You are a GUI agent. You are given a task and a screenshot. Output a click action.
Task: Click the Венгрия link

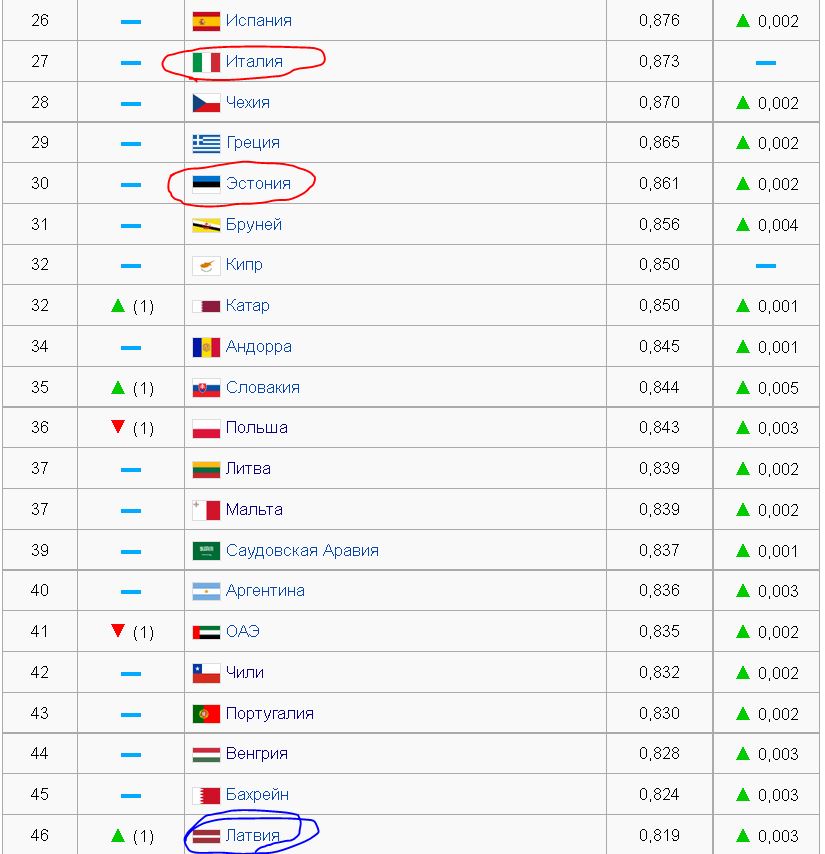point(256,753)
